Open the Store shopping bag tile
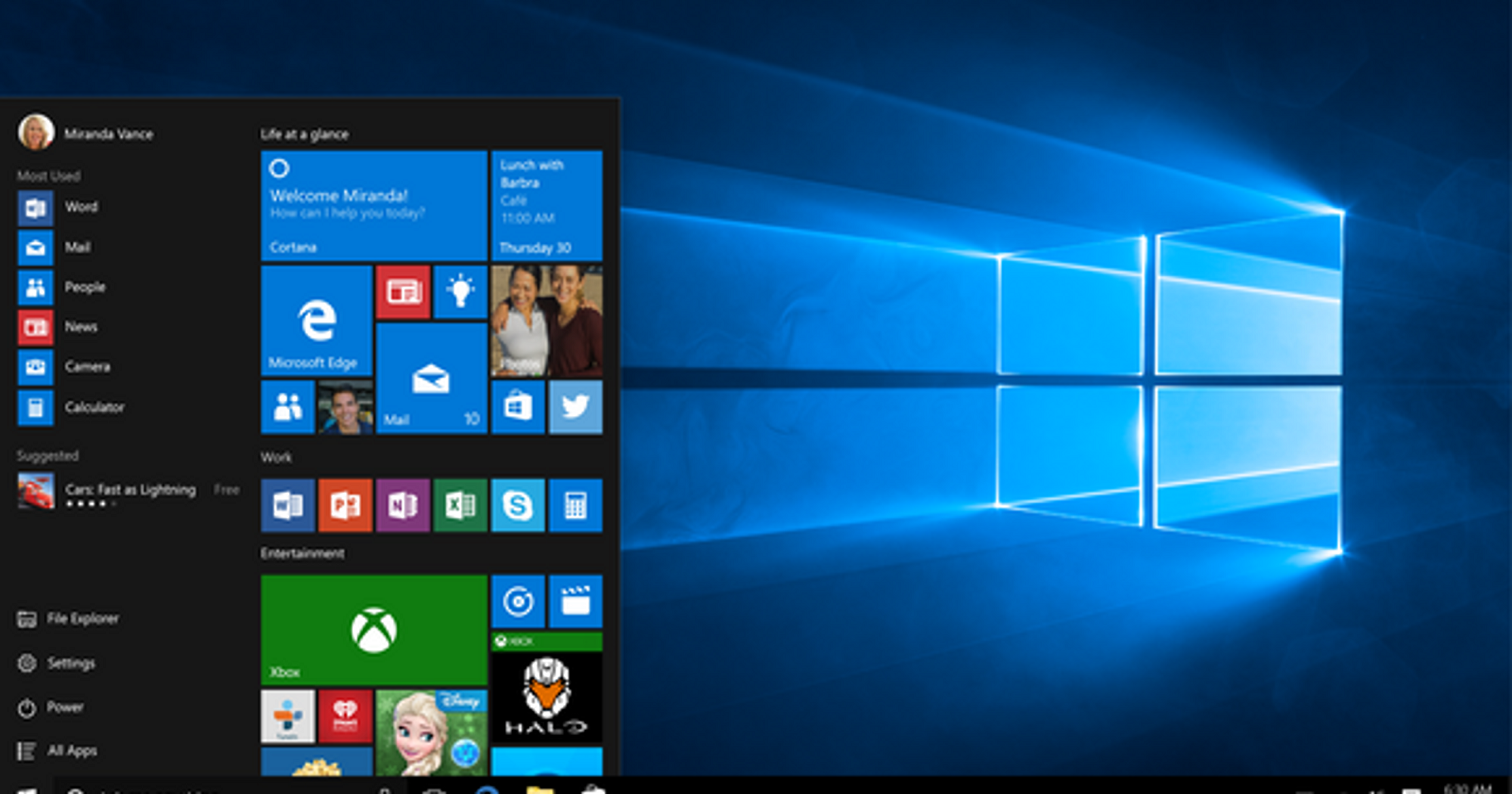 point(518,407)
